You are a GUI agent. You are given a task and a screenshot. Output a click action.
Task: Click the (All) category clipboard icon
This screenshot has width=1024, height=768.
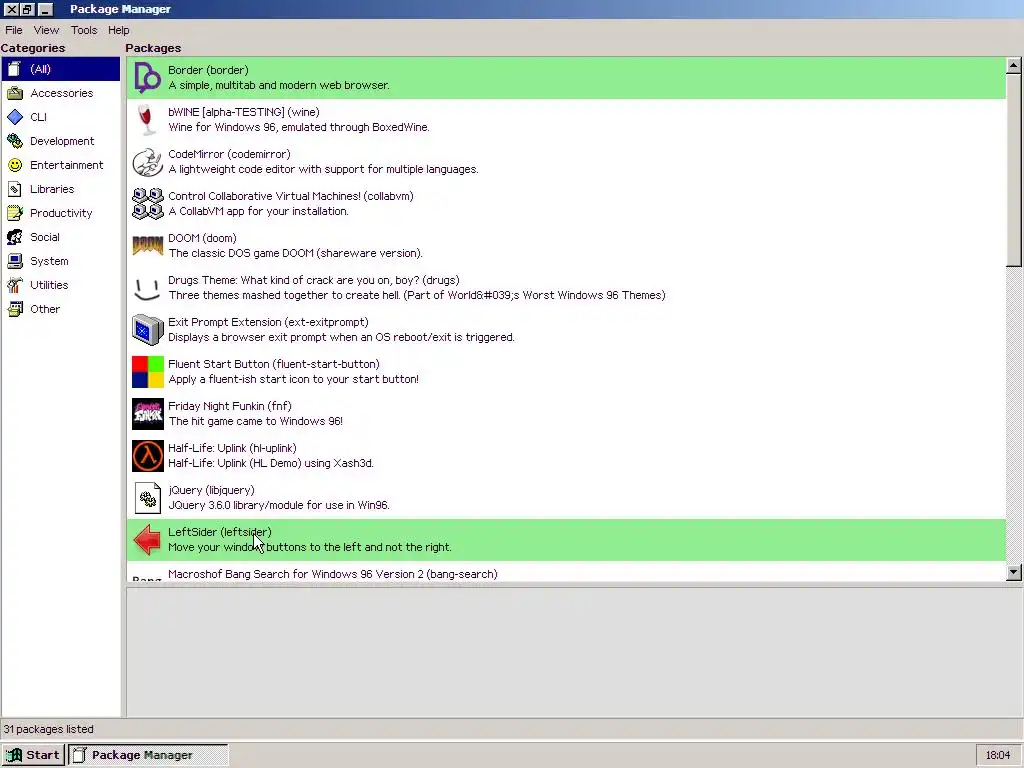point(14,69)
